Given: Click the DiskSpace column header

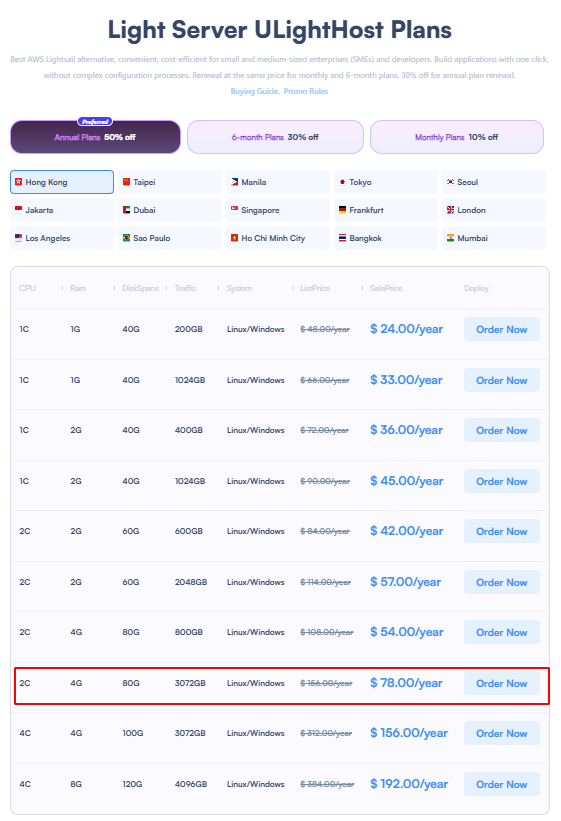Looking at the screenshot, I should point(140,289).
